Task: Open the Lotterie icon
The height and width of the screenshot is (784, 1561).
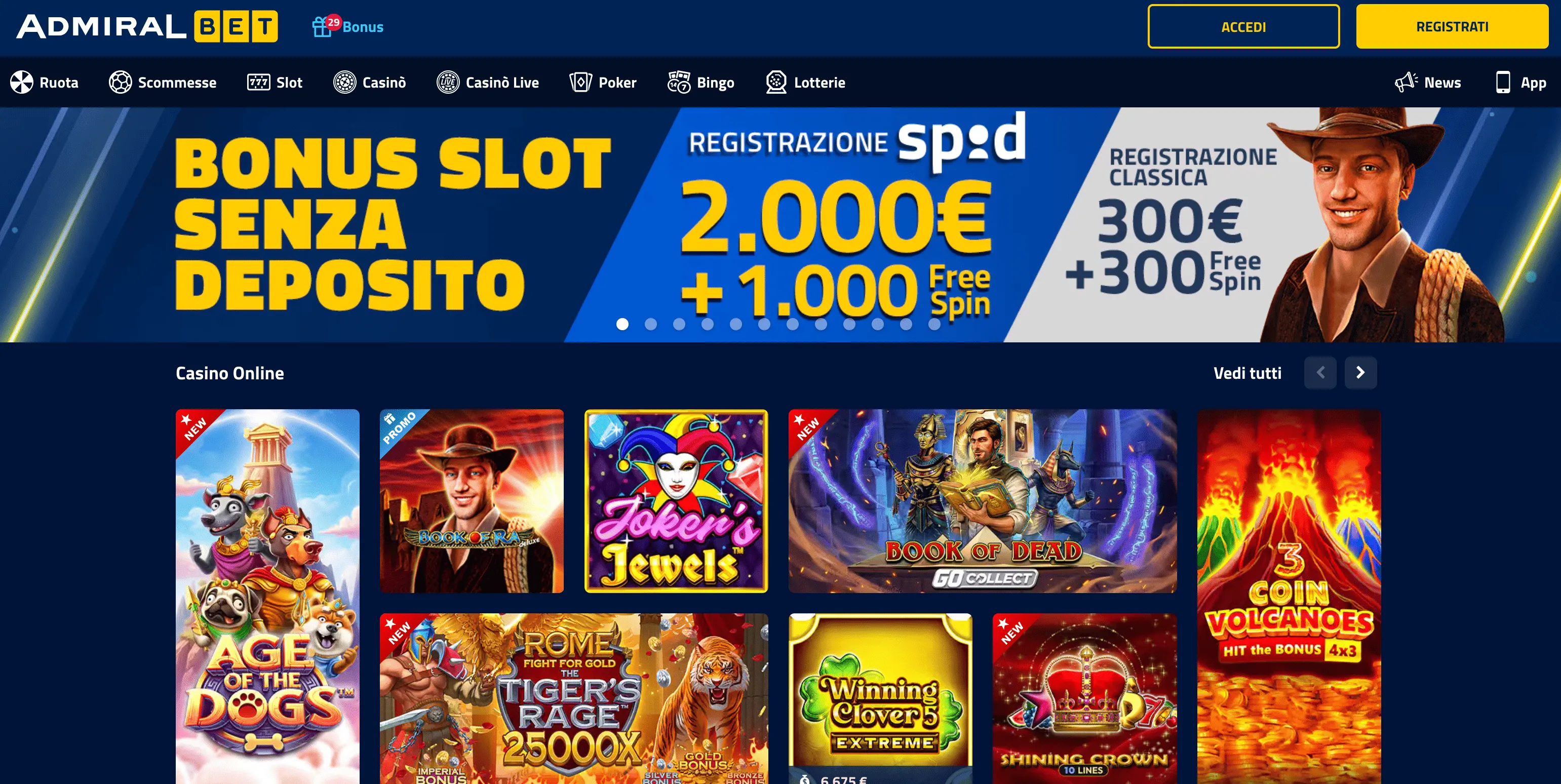Action: click(776, 83)
